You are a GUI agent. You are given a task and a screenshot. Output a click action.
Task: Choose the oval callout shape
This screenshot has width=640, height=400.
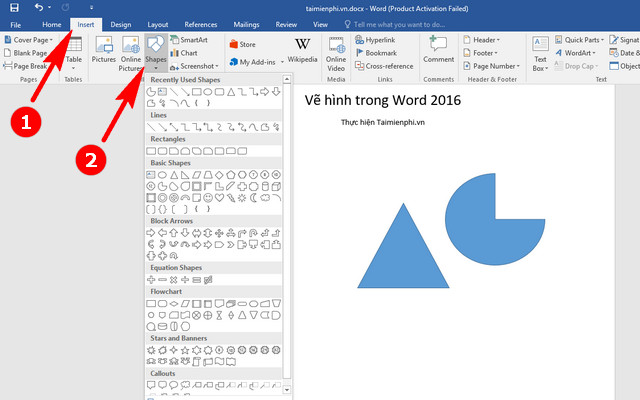[173, 385]
